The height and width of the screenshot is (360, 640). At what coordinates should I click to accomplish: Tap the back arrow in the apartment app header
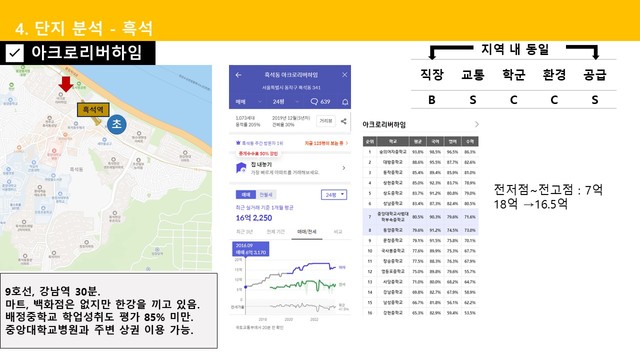pyautogui.click(x=238, y=75)
